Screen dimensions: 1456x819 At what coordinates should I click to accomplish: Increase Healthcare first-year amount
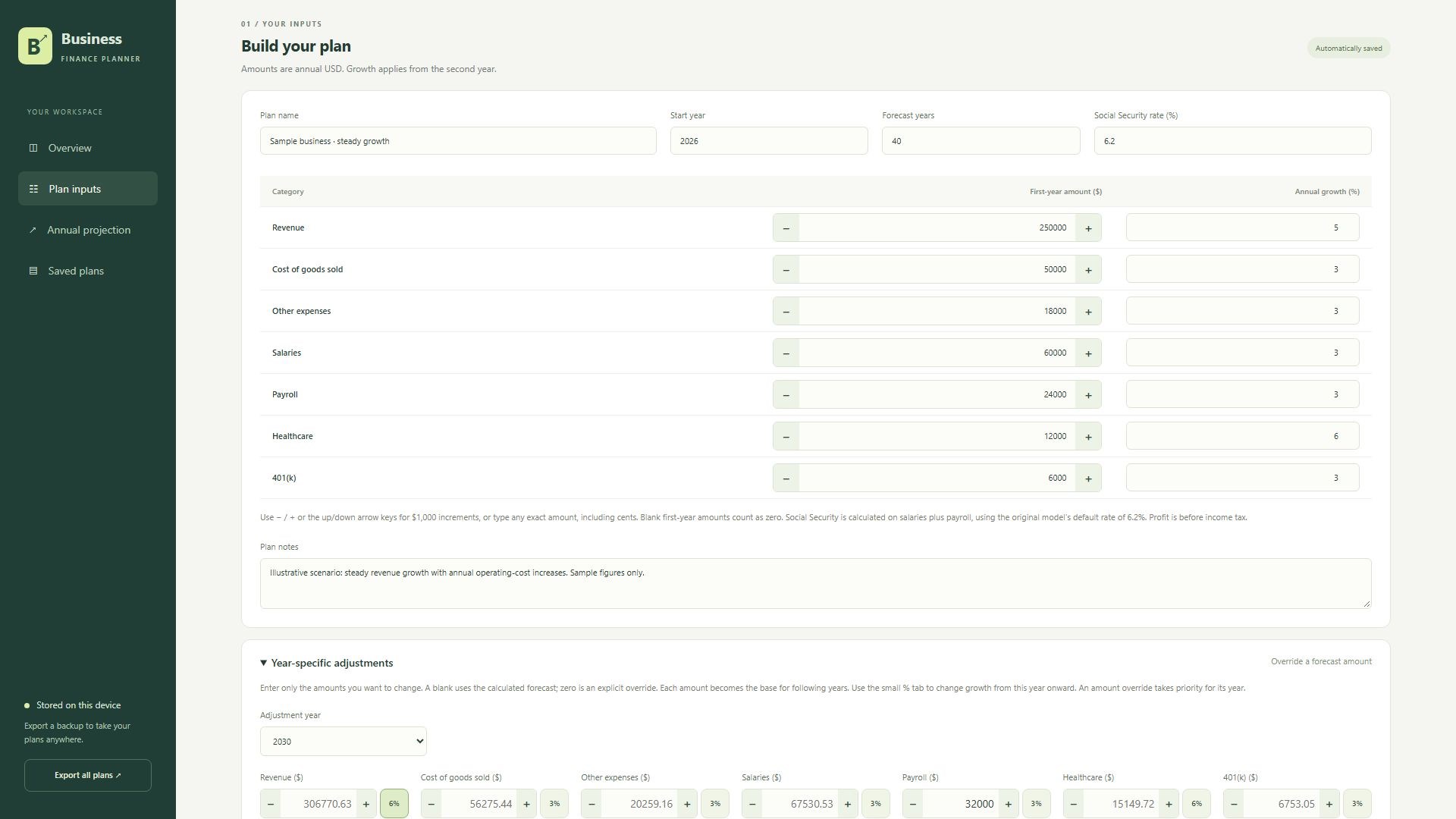(x=1088, y=437)
